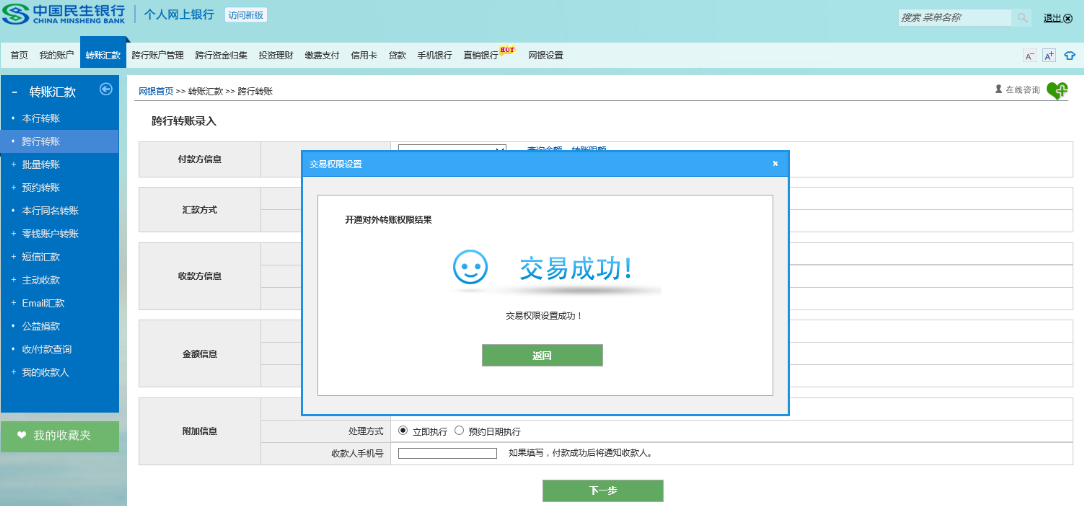The image size is (1084, 506).
Task: Click the increase font size A+ icon
Action: (x=1049, y=55)
